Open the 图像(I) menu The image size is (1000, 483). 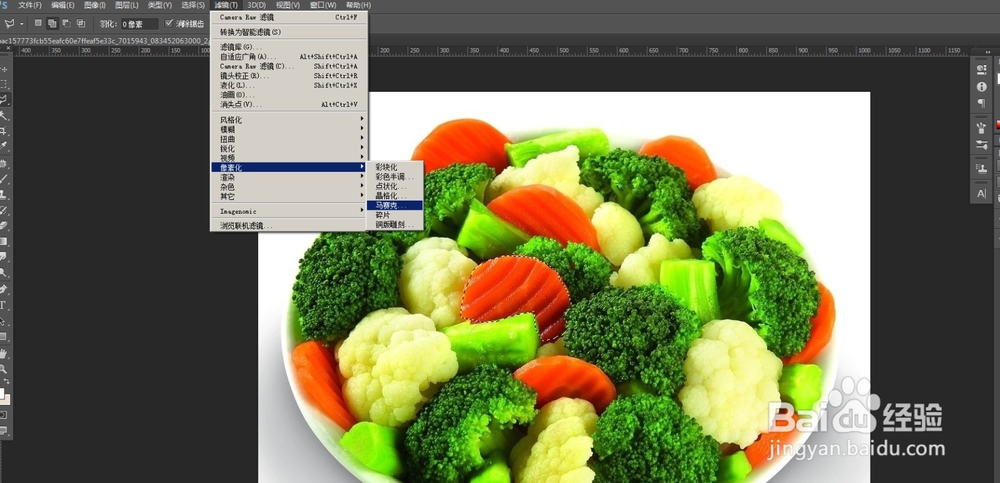pos(95,5)
